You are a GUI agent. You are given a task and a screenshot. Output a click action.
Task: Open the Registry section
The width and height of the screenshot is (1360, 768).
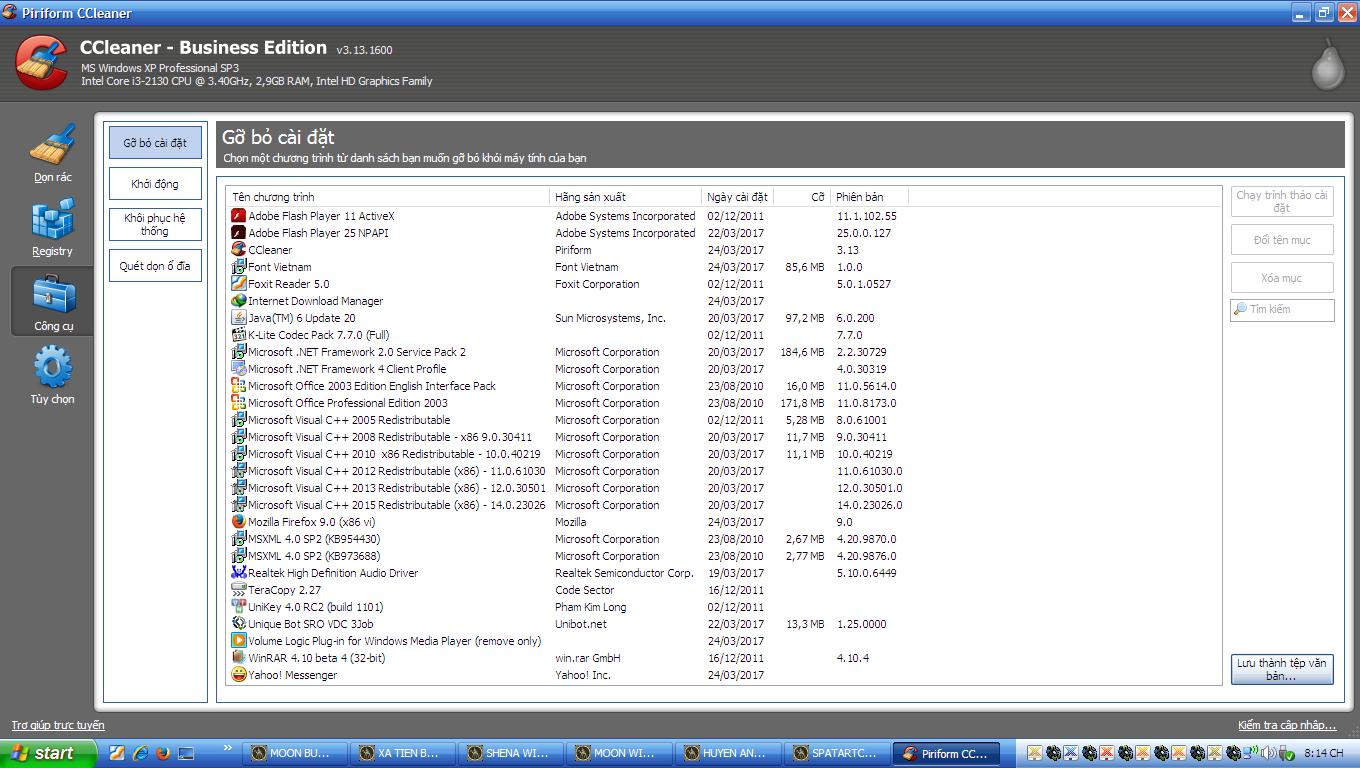pyautogui.click(x=52, y=227)
